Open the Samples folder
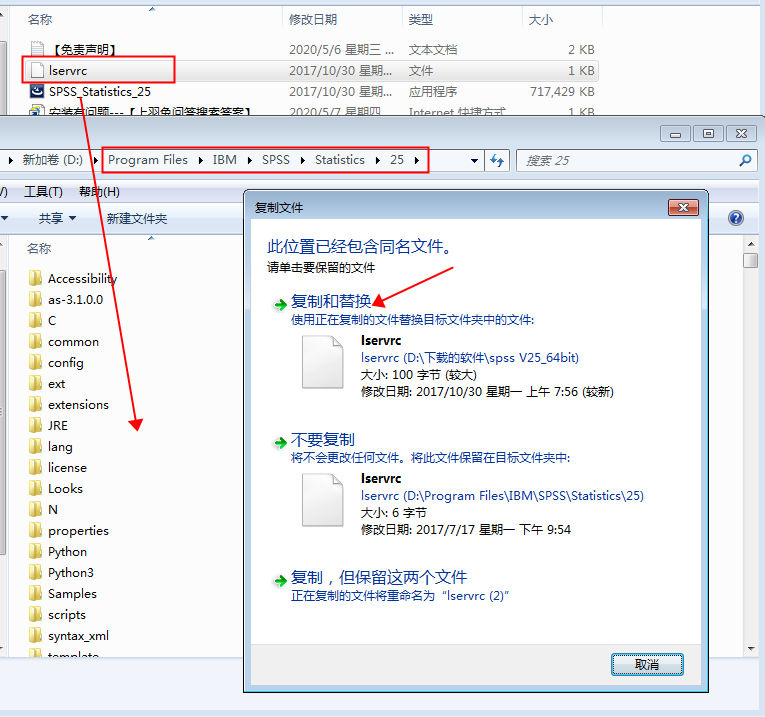Image resolution: width=765 pixels, height=717 pixels. pyautogui.click(x=62, y=593)
